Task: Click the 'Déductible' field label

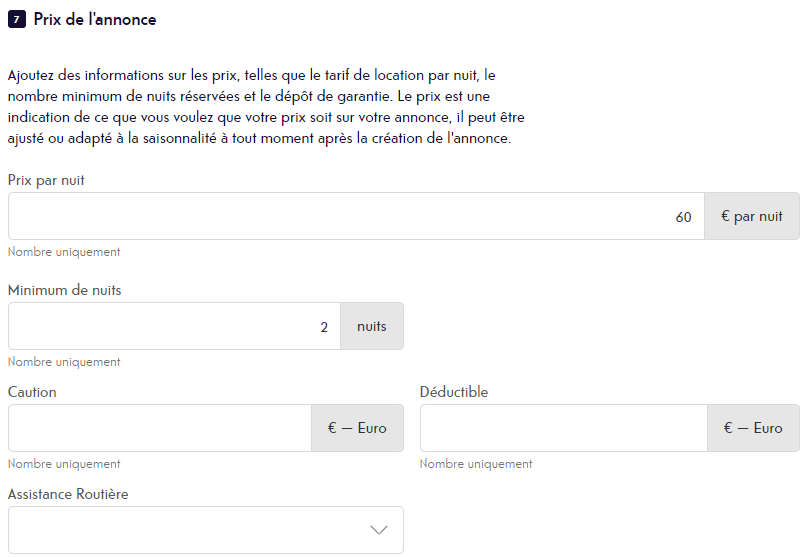Action: click(454, 392)
